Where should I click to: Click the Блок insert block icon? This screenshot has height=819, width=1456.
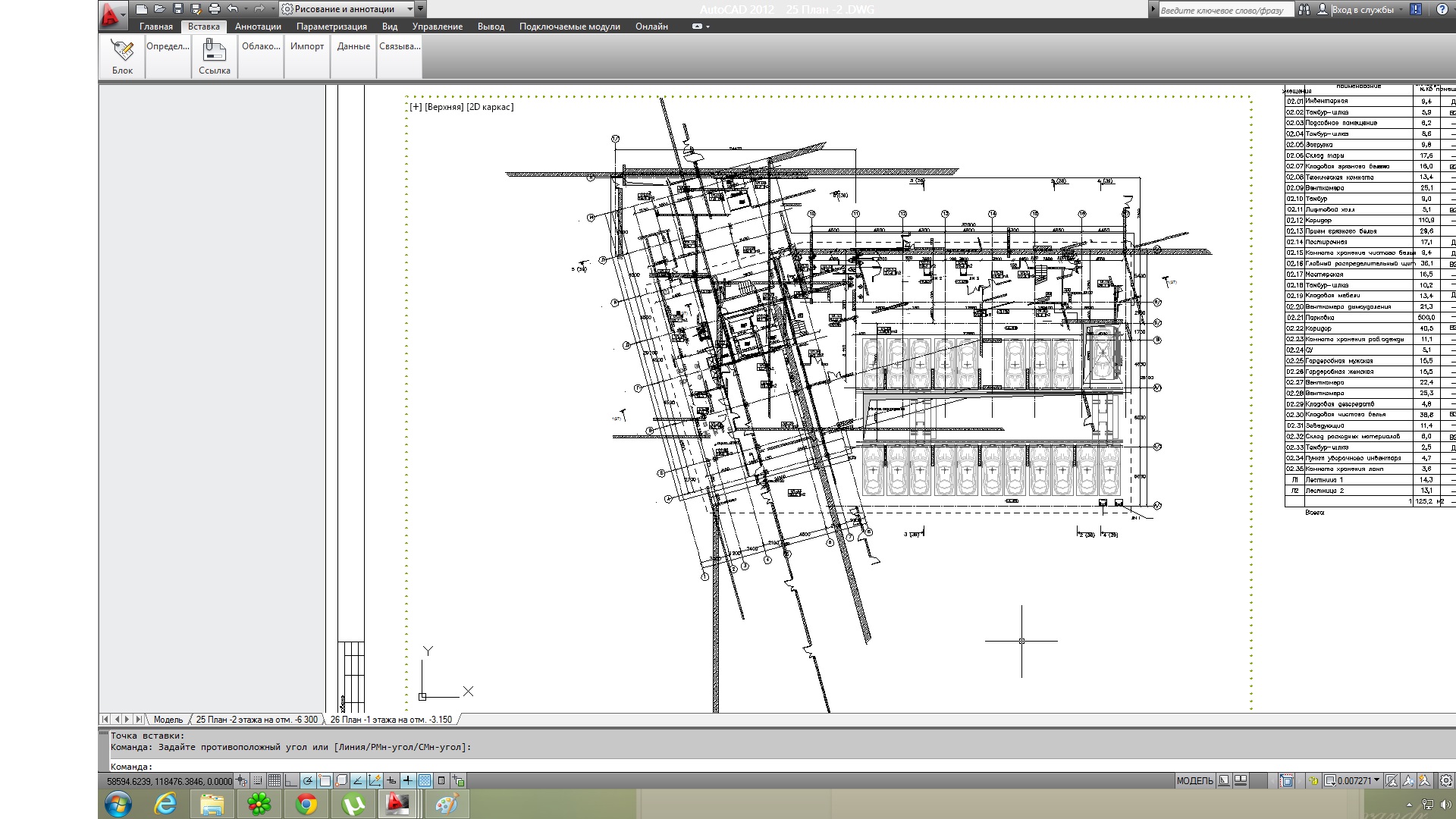coord(122,51)
